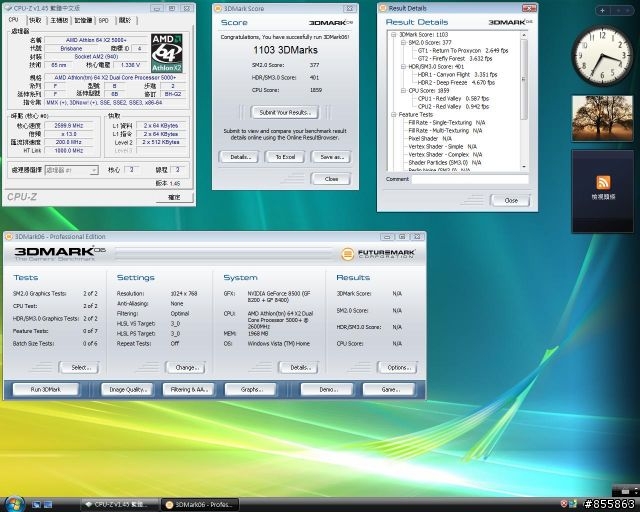Open the Windows Start orb
The width and height of the screenshot is (640, 512).
pyautogui.click(x=14, y=504)
